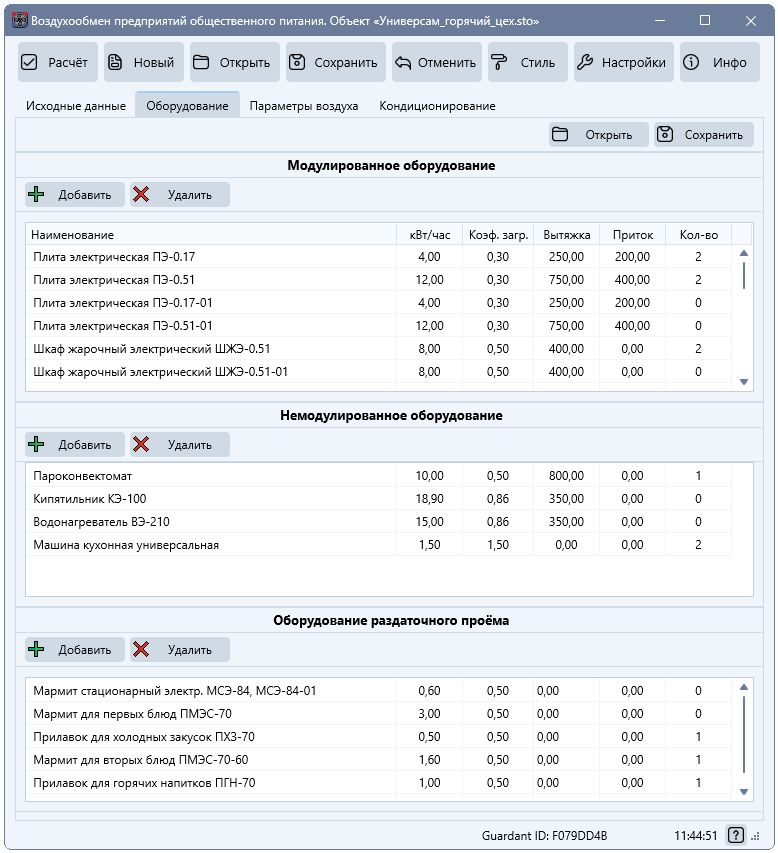The image size is (778, 853).
Task: Add equipment to раздаточного проёма section
Action: point(75,649)
